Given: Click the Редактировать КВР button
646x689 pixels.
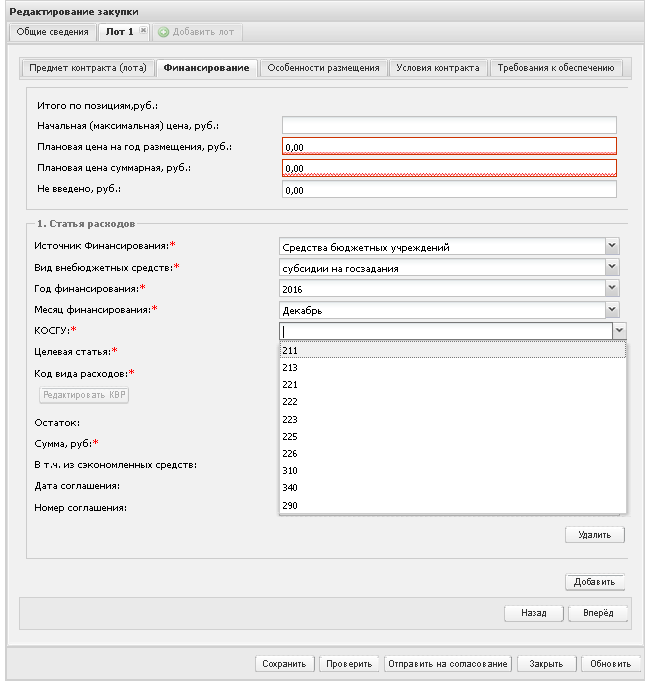Looking at the screenshot, I should 84,395.
